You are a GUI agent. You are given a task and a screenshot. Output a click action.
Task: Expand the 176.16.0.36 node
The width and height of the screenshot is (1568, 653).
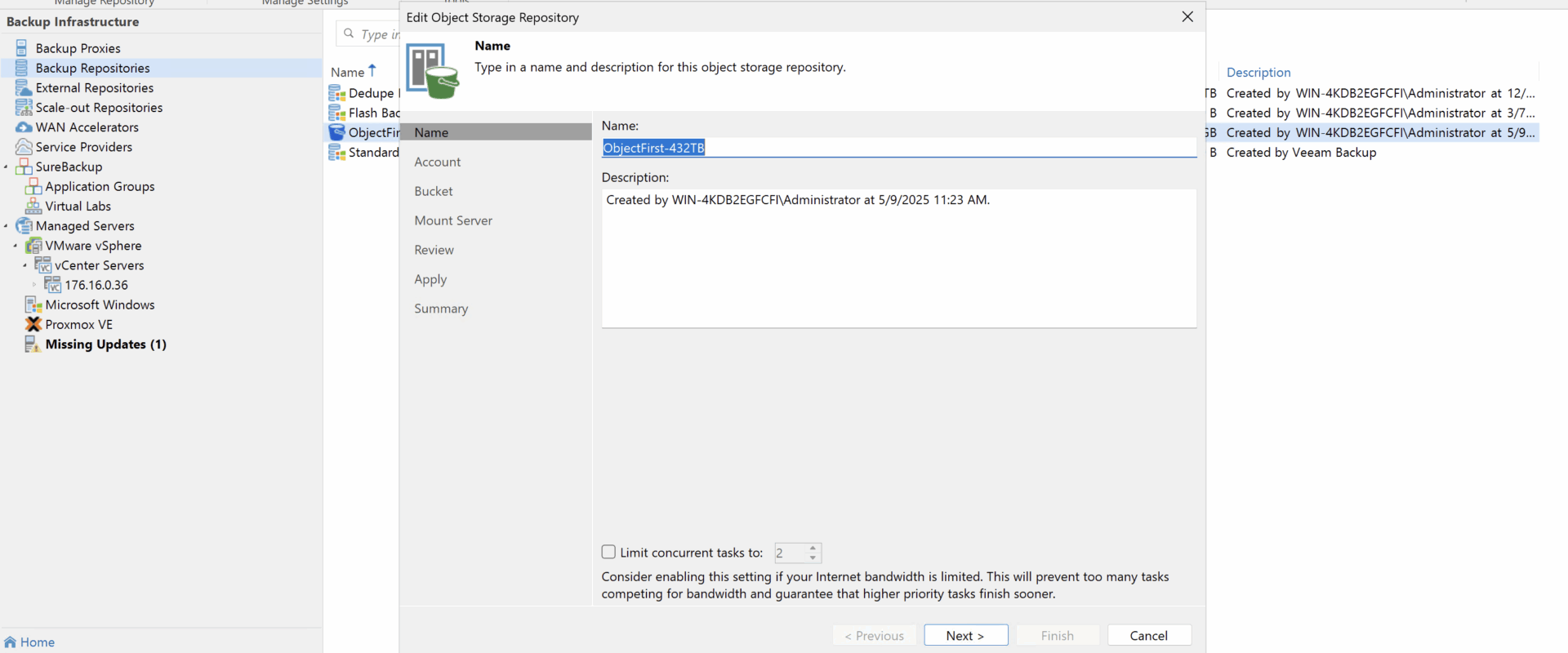click(34, 285)
